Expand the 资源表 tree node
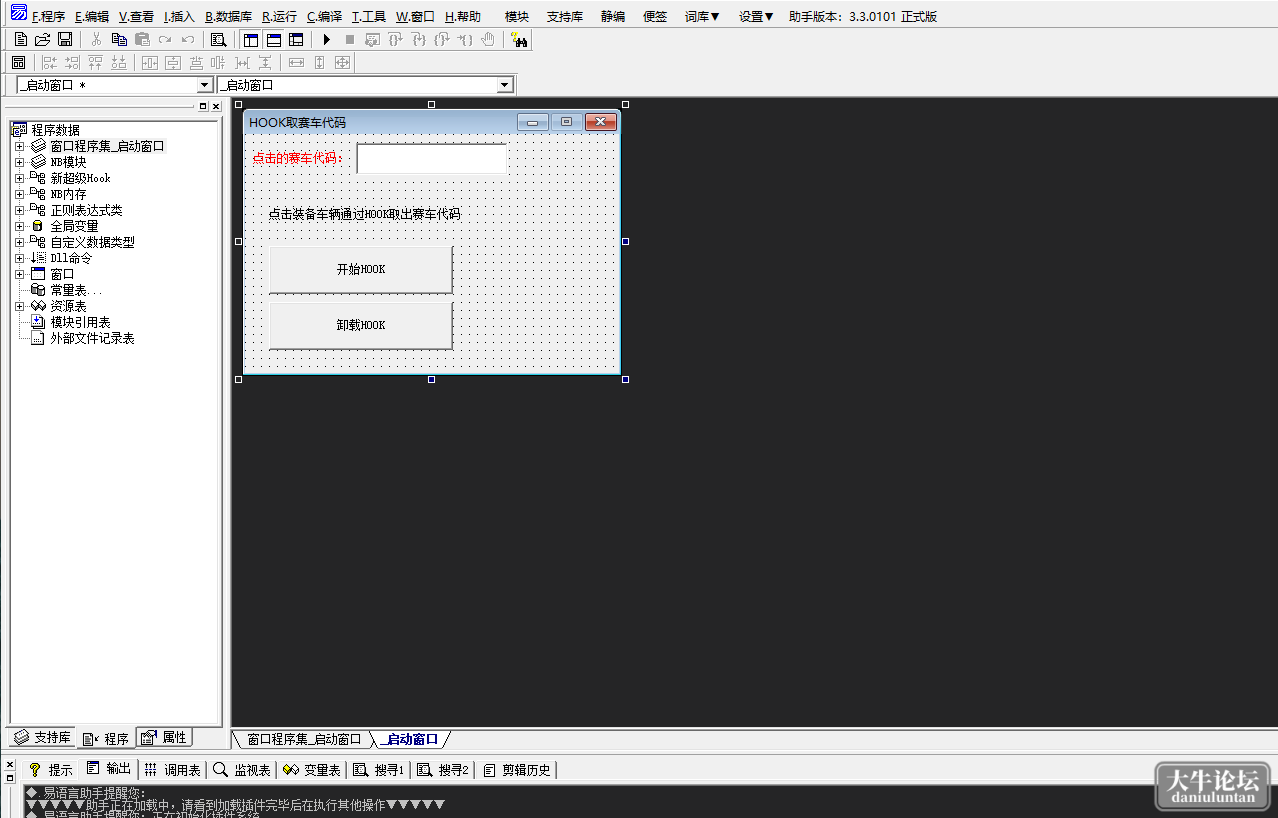Viewport: 1278px width, 818px height. [x=19, y=306]
